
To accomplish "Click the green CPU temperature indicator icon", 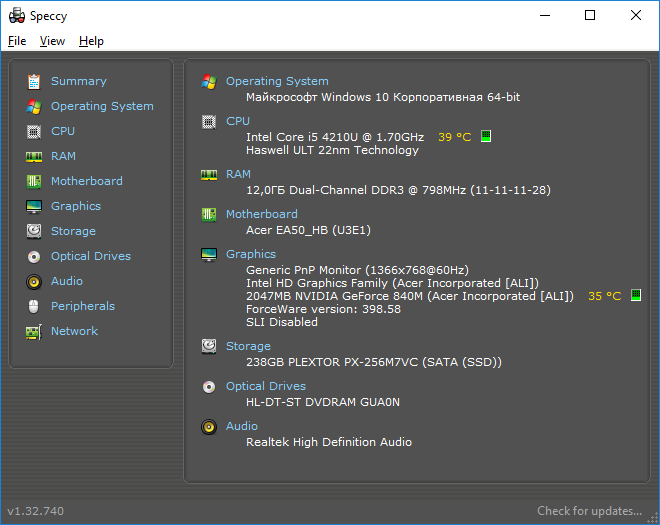I will [x=486, y=136].
